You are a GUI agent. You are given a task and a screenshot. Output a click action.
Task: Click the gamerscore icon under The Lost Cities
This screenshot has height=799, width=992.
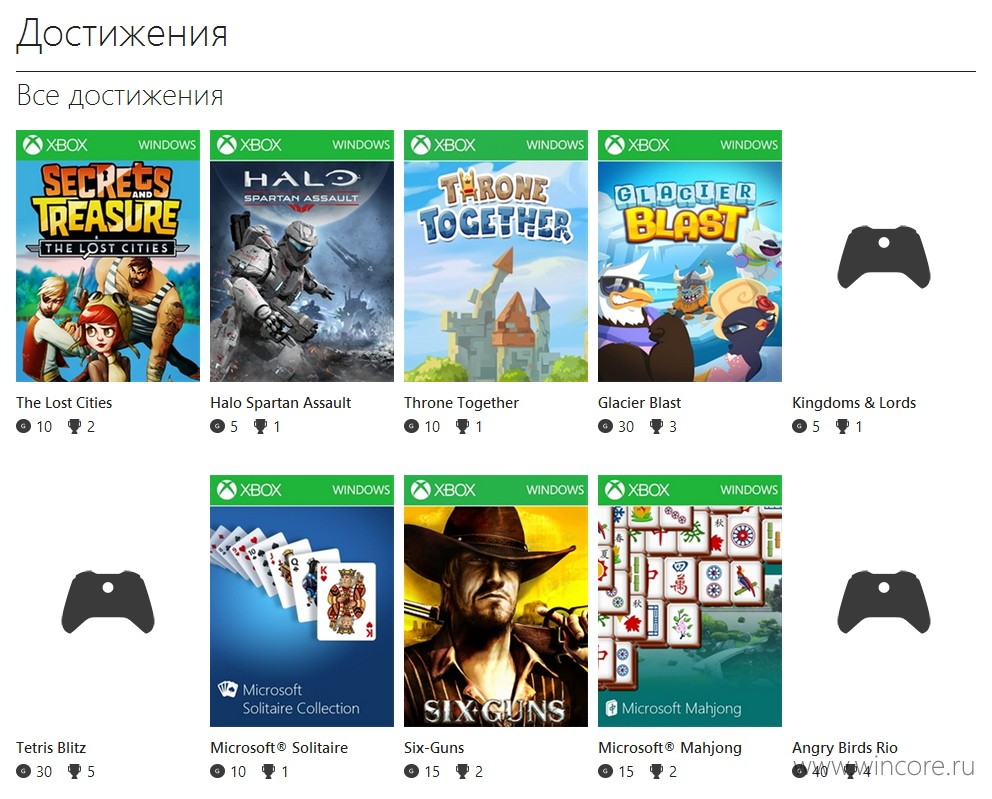(x=23, y=426)
